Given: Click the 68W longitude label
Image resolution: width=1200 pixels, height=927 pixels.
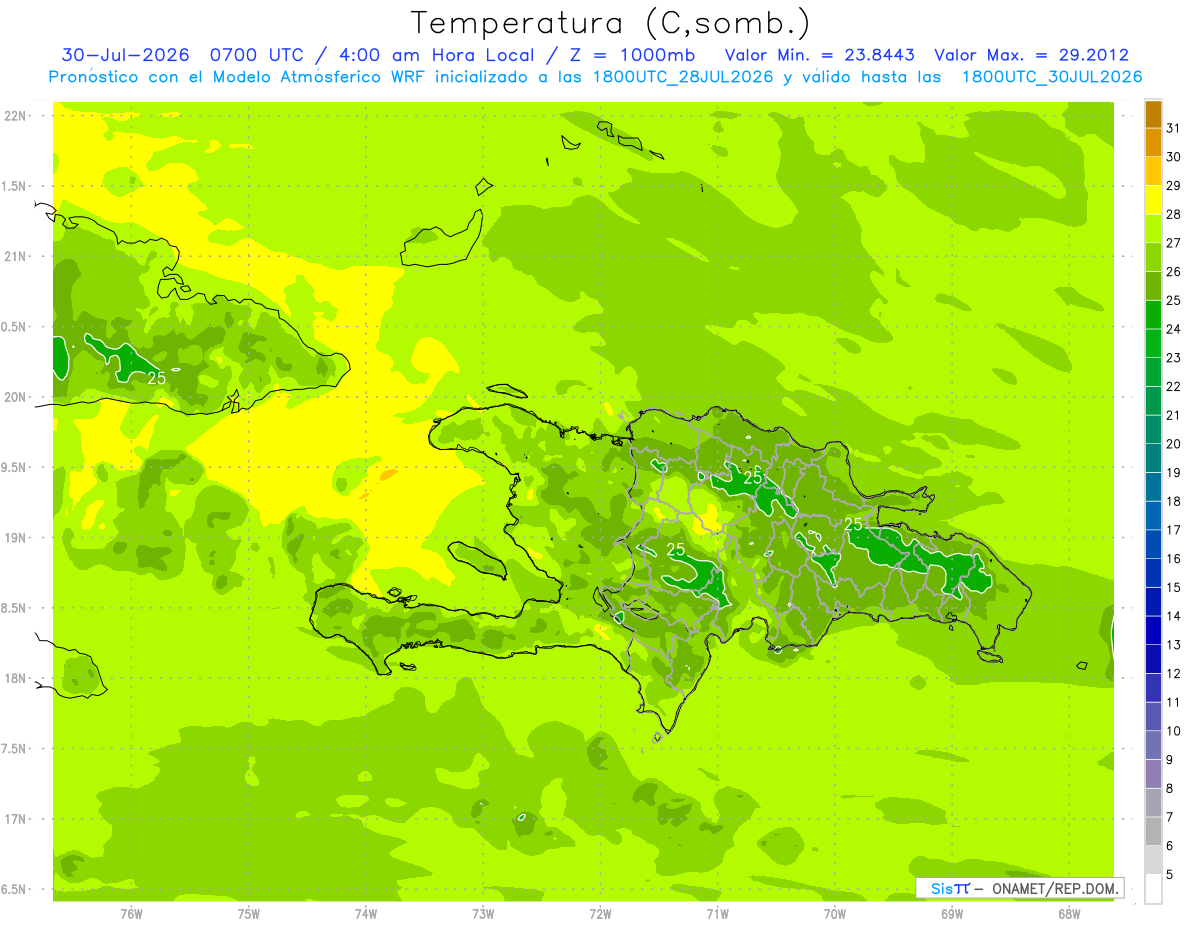Looking at the screenshot, I should tap(1069, 914).
